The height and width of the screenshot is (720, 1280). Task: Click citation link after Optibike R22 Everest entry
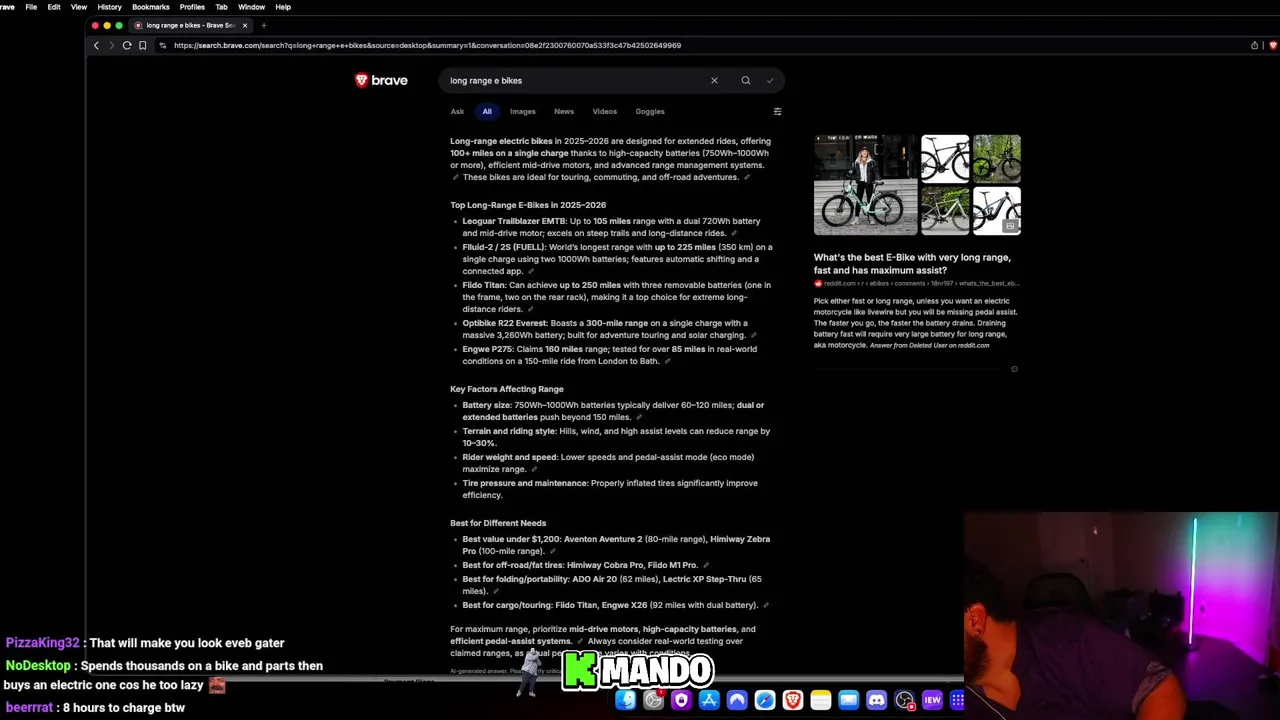click(753, 335)
